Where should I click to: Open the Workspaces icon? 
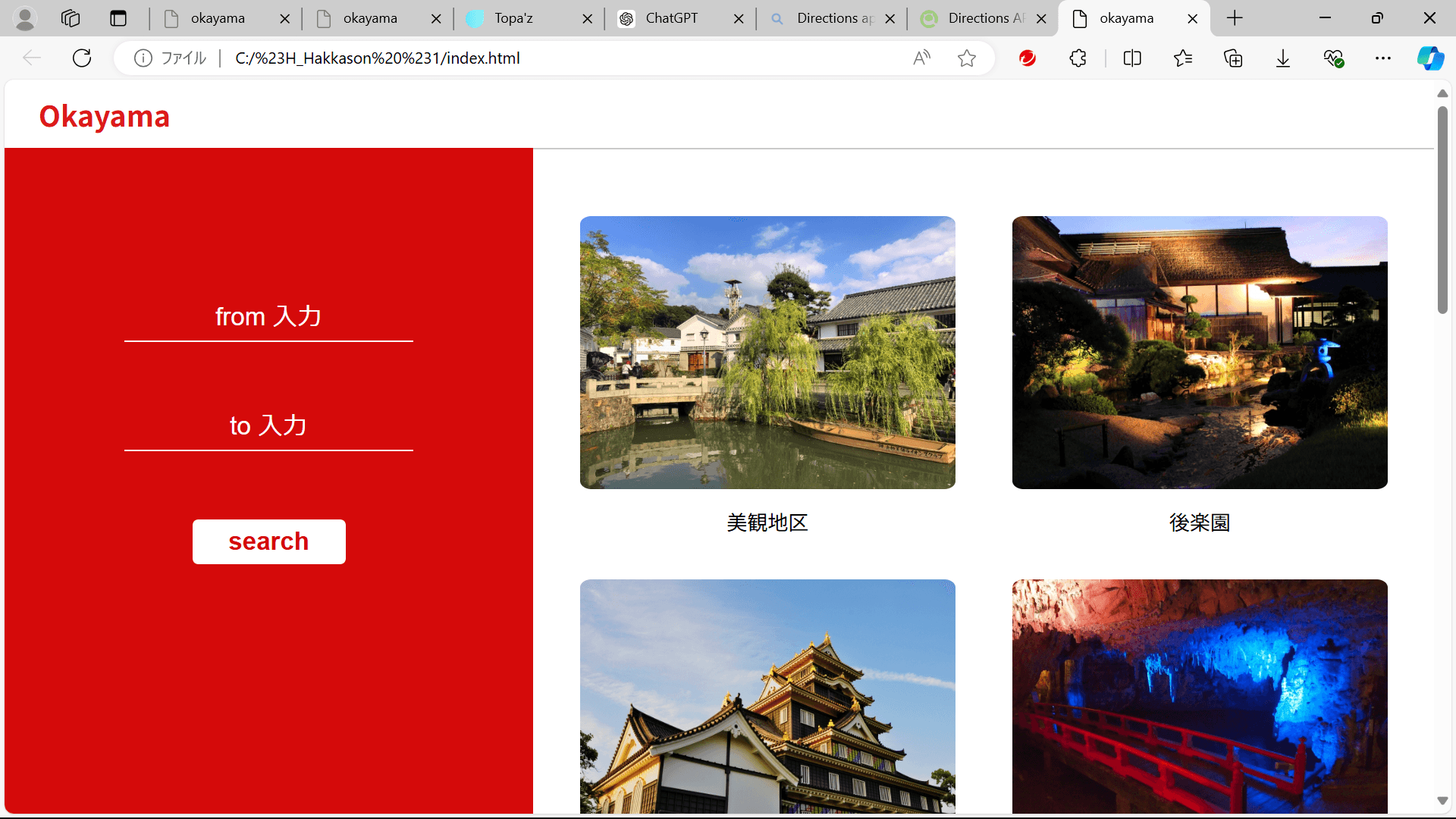pos(71,18)
